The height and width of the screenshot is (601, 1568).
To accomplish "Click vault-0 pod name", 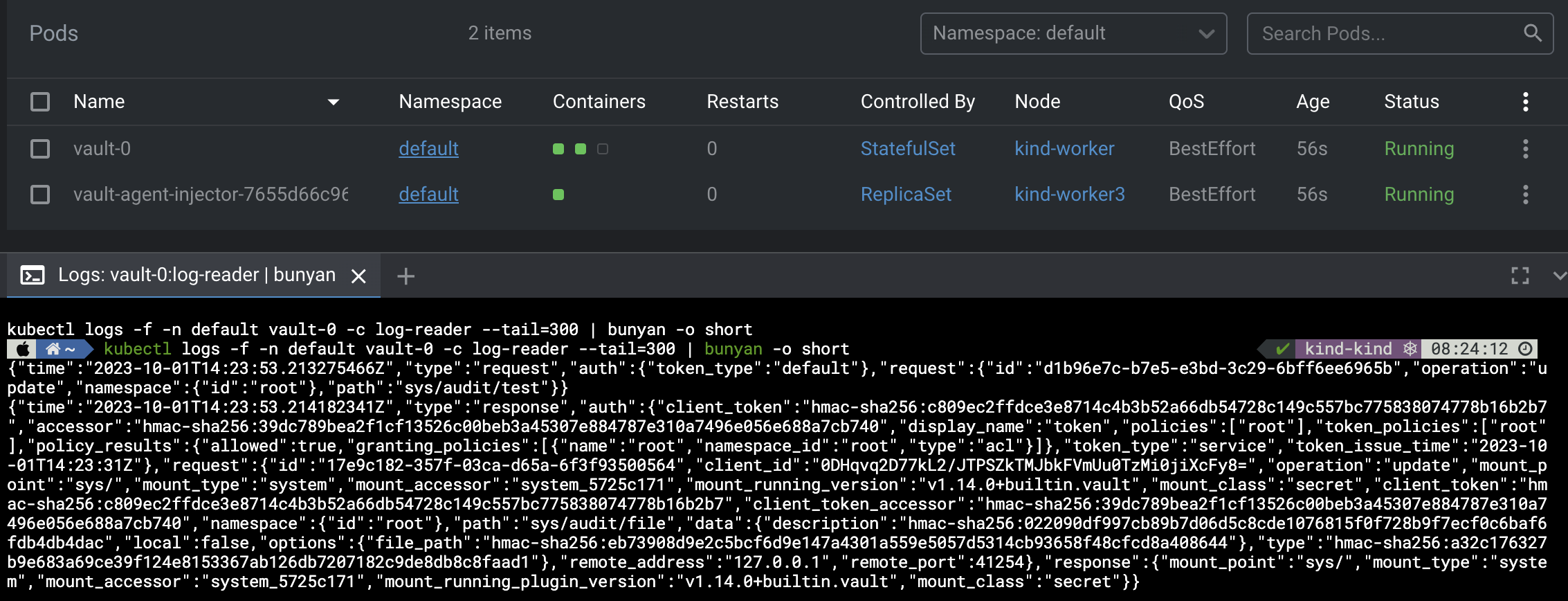I will click(x=102, y=149).
